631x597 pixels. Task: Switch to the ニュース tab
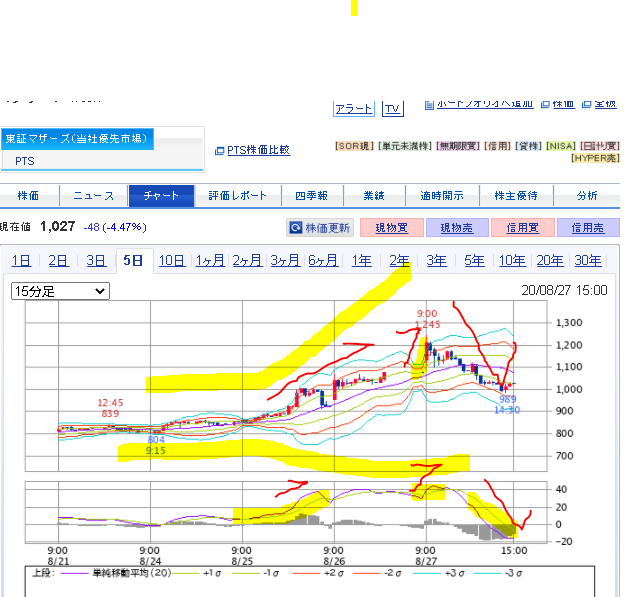pyautogui.click(x=94, y=196)
